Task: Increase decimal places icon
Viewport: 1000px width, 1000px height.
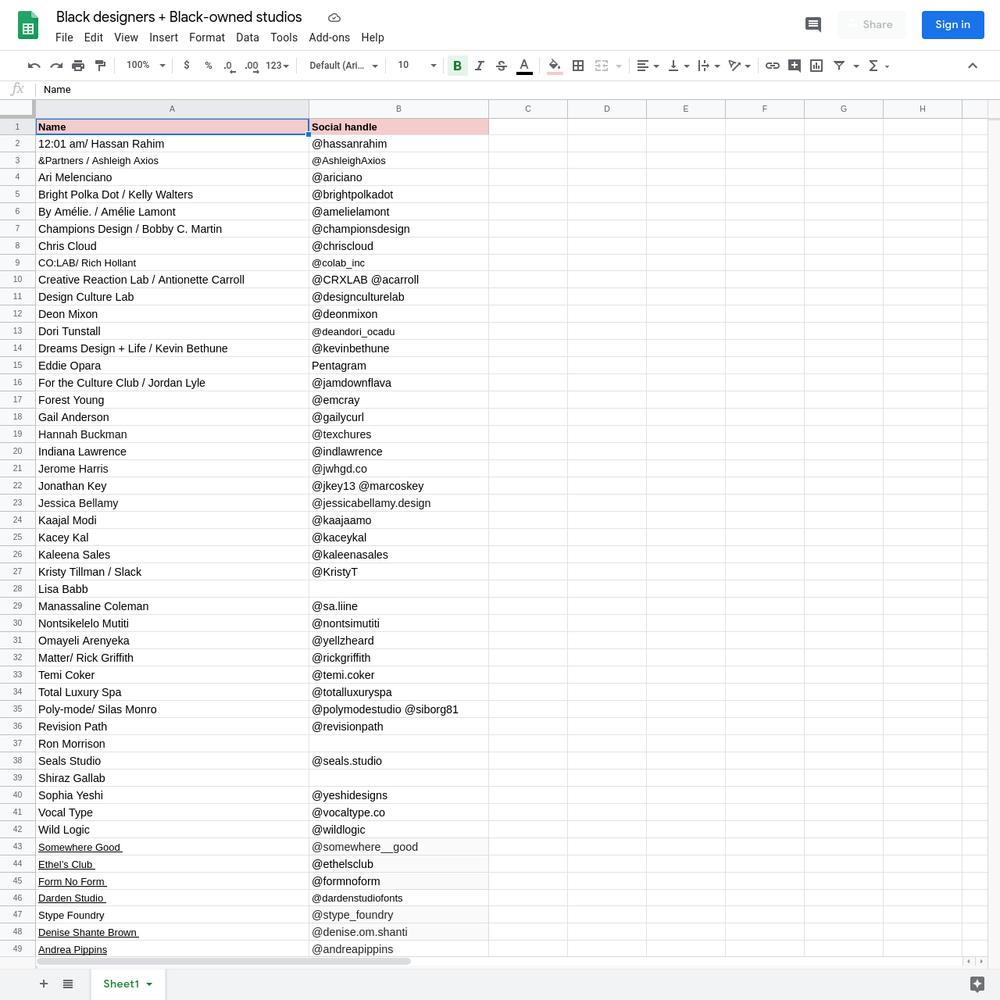Action: (x=251, y=65)
